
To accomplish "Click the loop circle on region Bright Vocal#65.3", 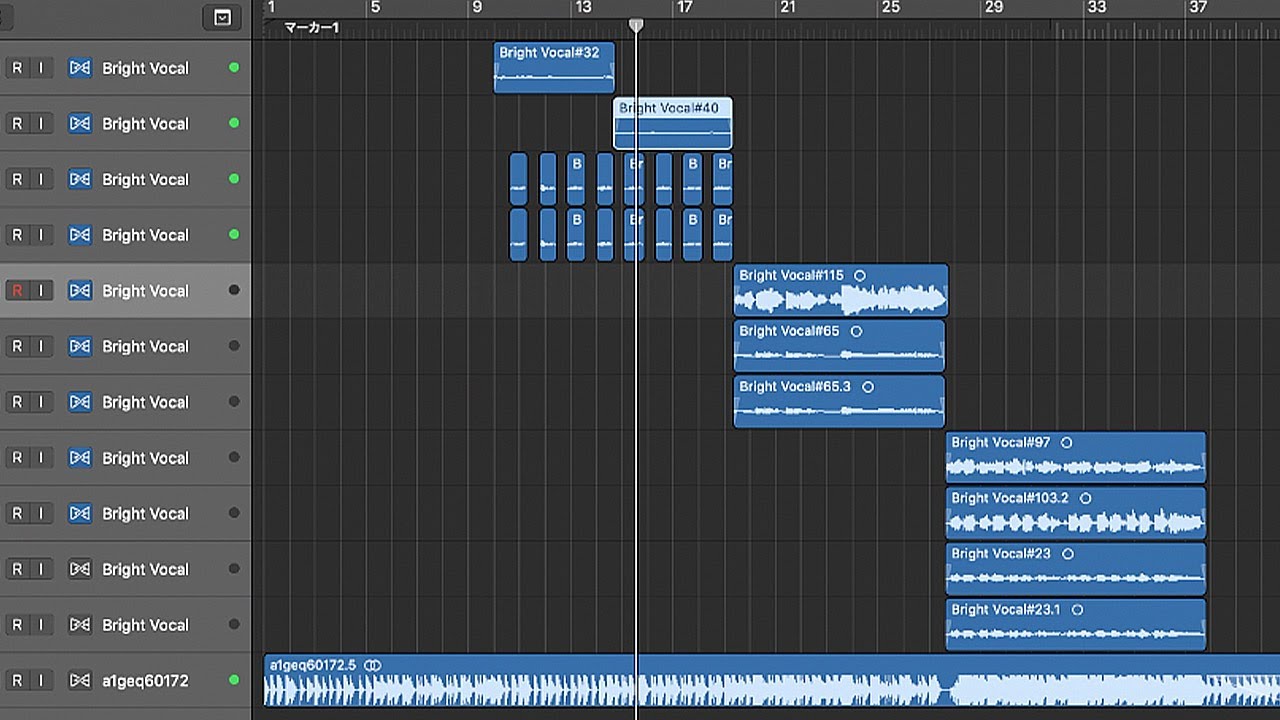I will click(x=868, y=387).
